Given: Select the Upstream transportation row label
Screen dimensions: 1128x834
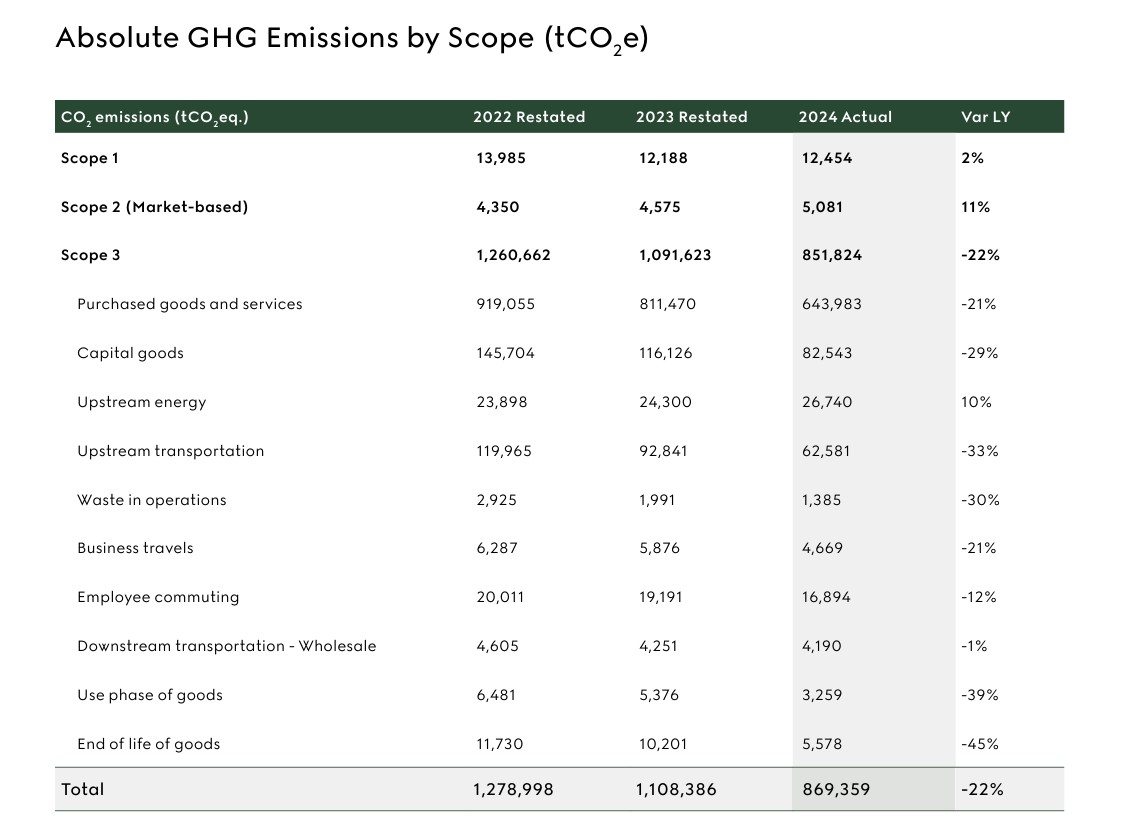Looking at the screenshot, I should pos(170,451).
